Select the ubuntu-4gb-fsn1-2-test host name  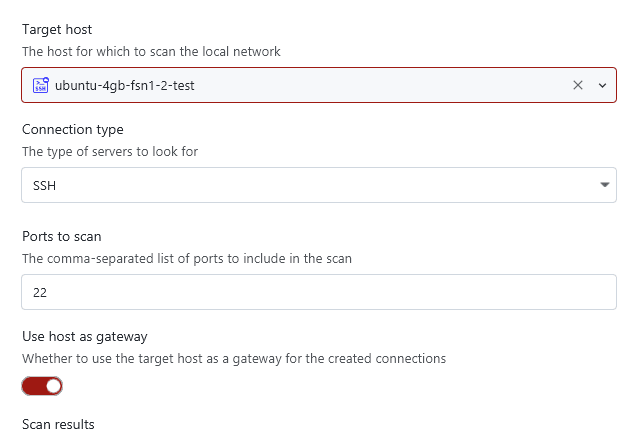tap(124, 85)
